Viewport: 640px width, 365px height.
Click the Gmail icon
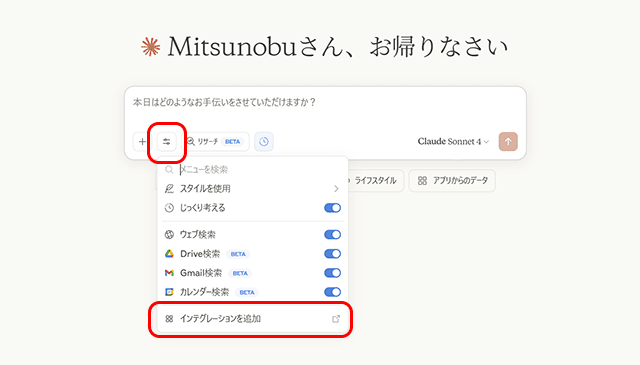169,273
